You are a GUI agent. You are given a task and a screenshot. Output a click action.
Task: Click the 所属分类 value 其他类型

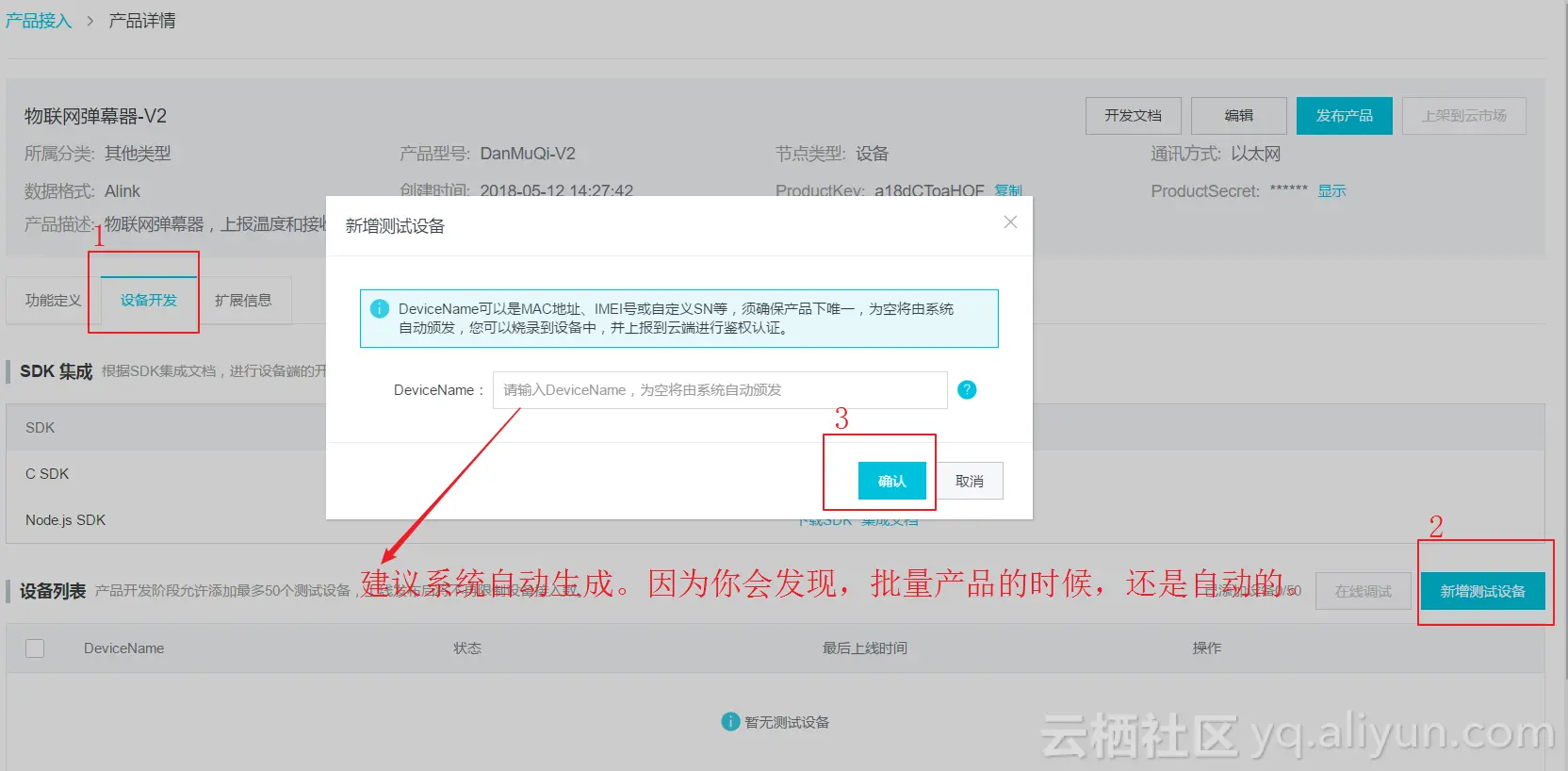pos(138,154)
